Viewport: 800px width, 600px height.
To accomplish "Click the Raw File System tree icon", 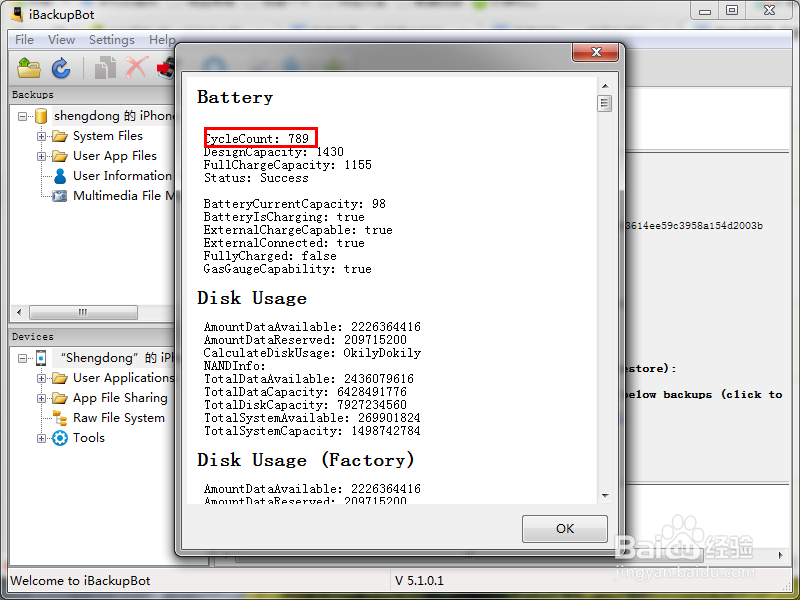I will (60, 418).
